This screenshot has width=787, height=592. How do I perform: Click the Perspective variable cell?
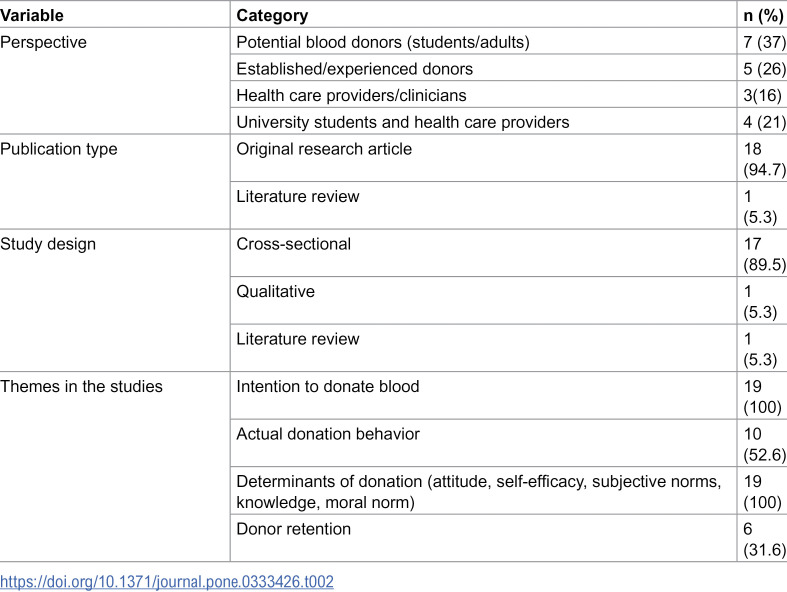(43, 42)
